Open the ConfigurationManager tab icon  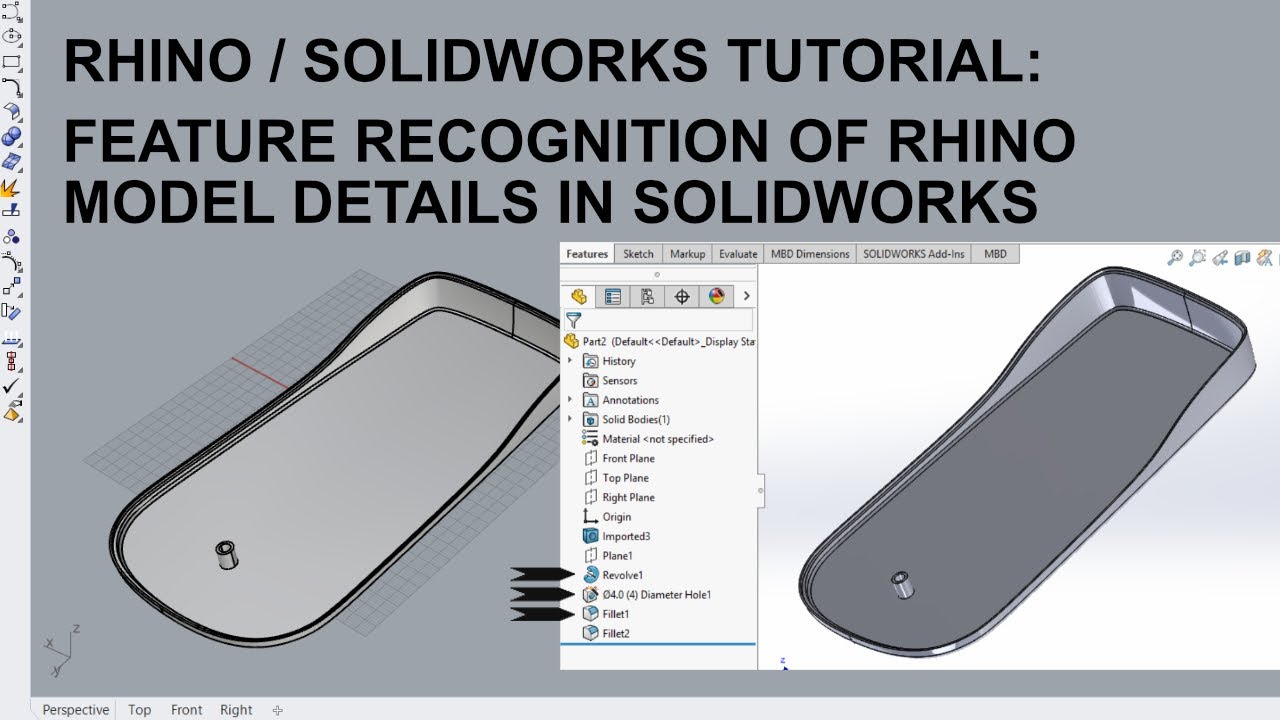tap(648, 296)
